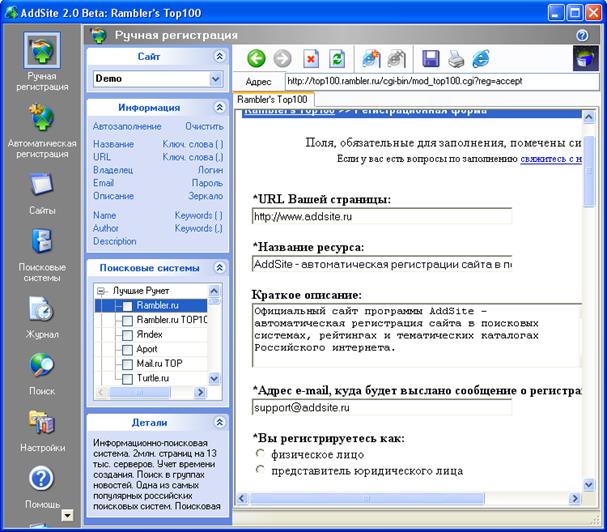Collapse the Лучшие Рунет tree node
607x532 pixels.
[x=101, y=291]
